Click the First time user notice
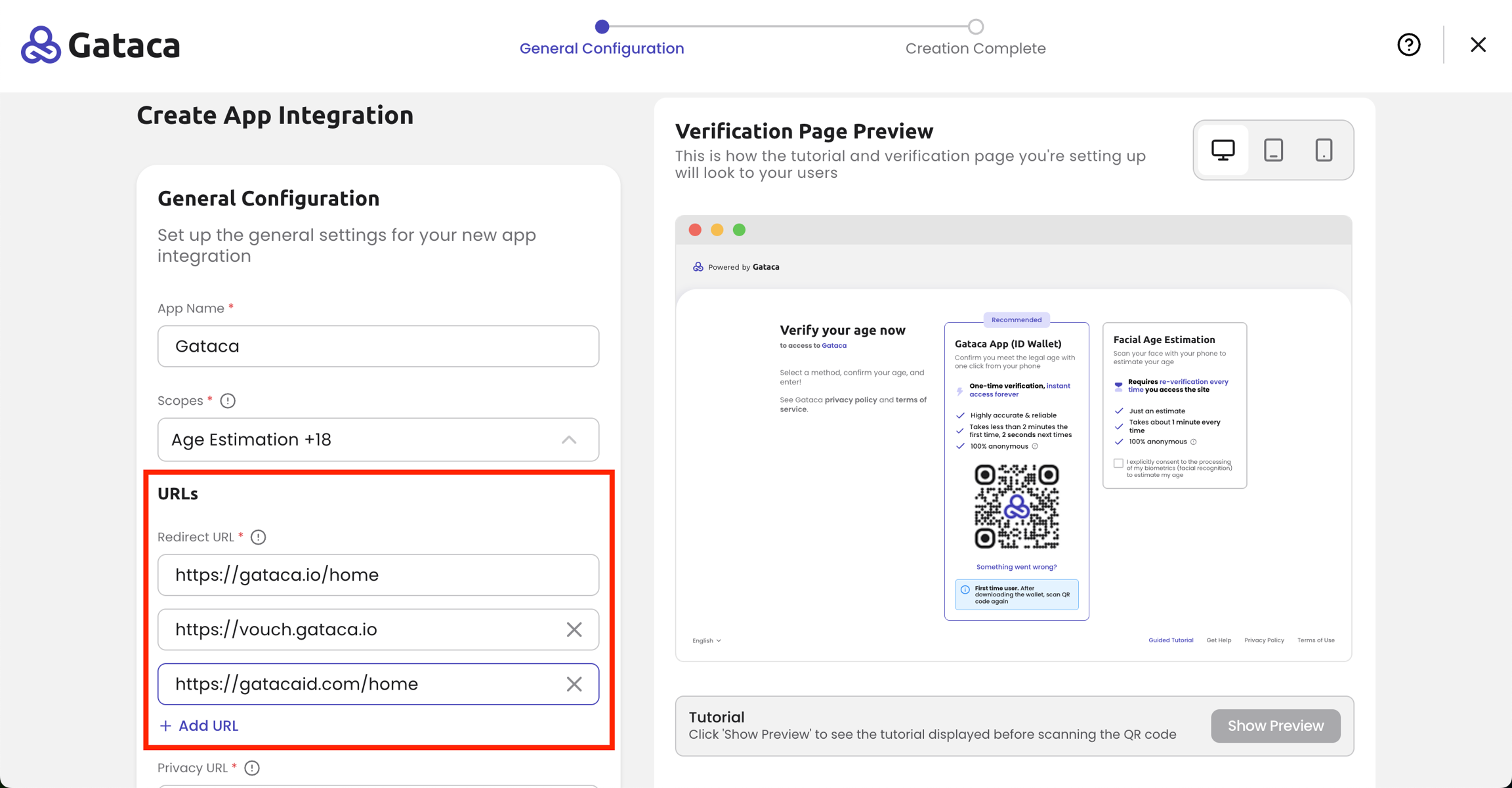Viewport: 1512px width, 788px height. (1017, 594)
